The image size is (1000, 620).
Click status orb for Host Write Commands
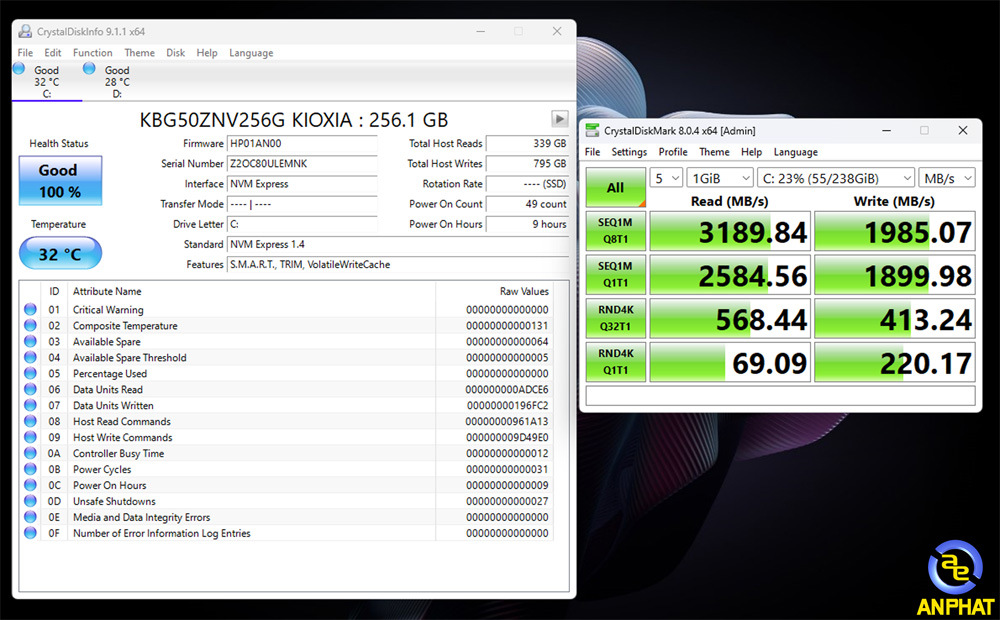coord(30,437)
